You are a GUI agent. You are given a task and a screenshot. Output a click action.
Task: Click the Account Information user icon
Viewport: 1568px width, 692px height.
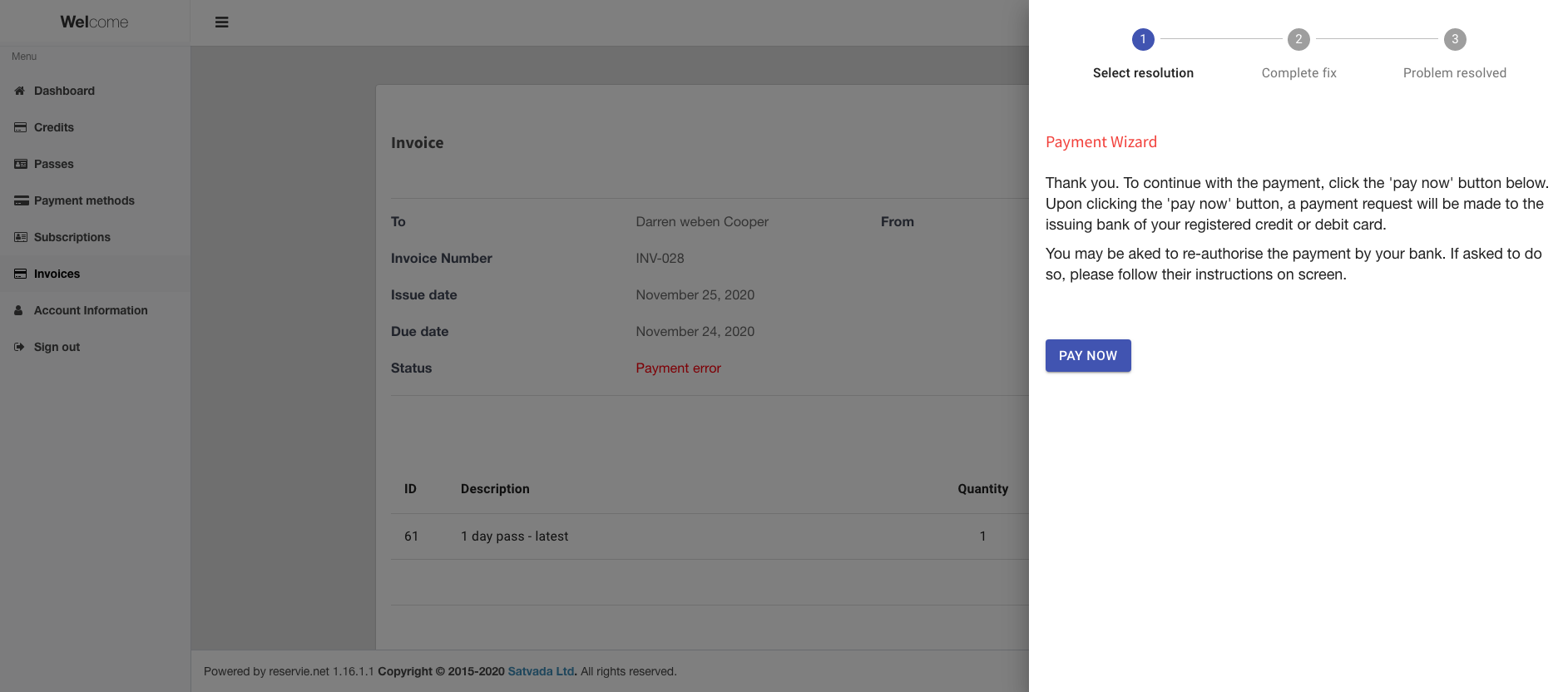pos(18,310)
